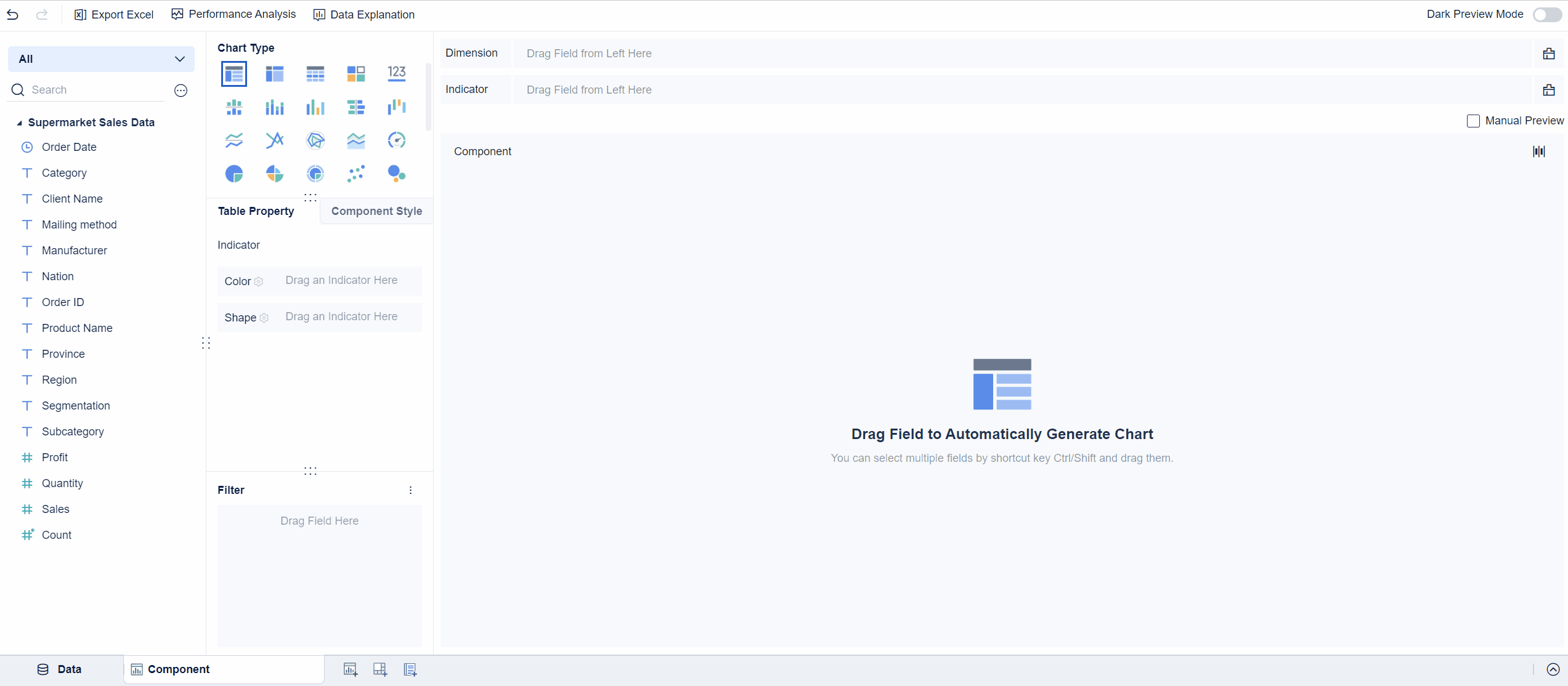The height and width of the screenshot is (686, 1568).
Task: Choose the cross table chart type
Action: 315,73
